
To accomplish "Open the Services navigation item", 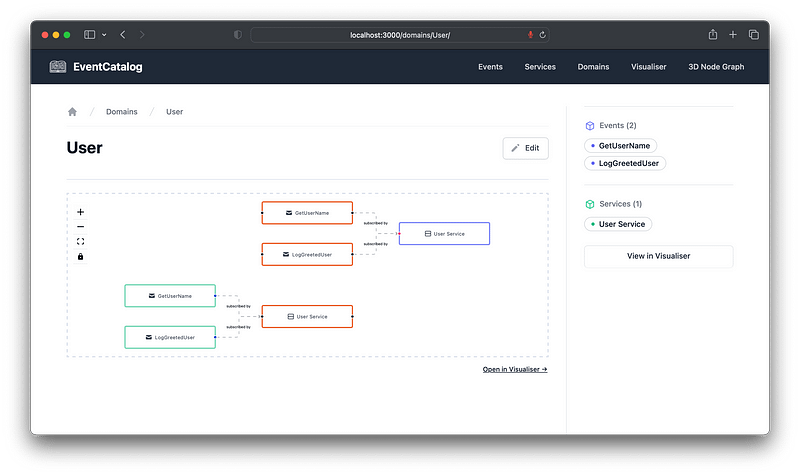I will pos(540,67).
